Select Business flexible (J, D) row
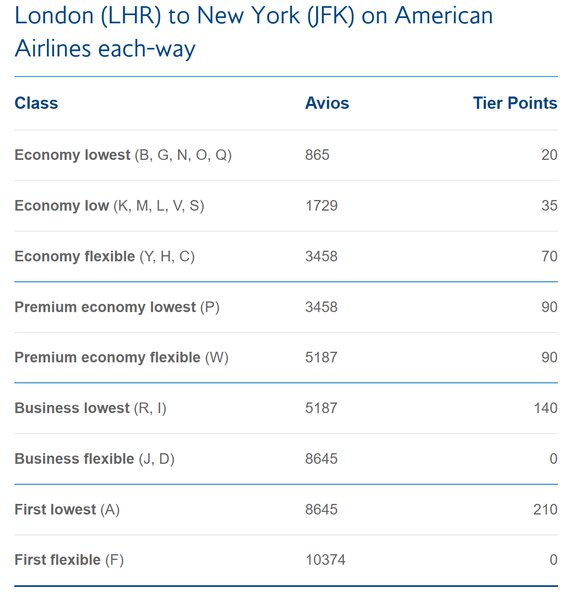Screen dimensions: 576x600 [286, 459]
